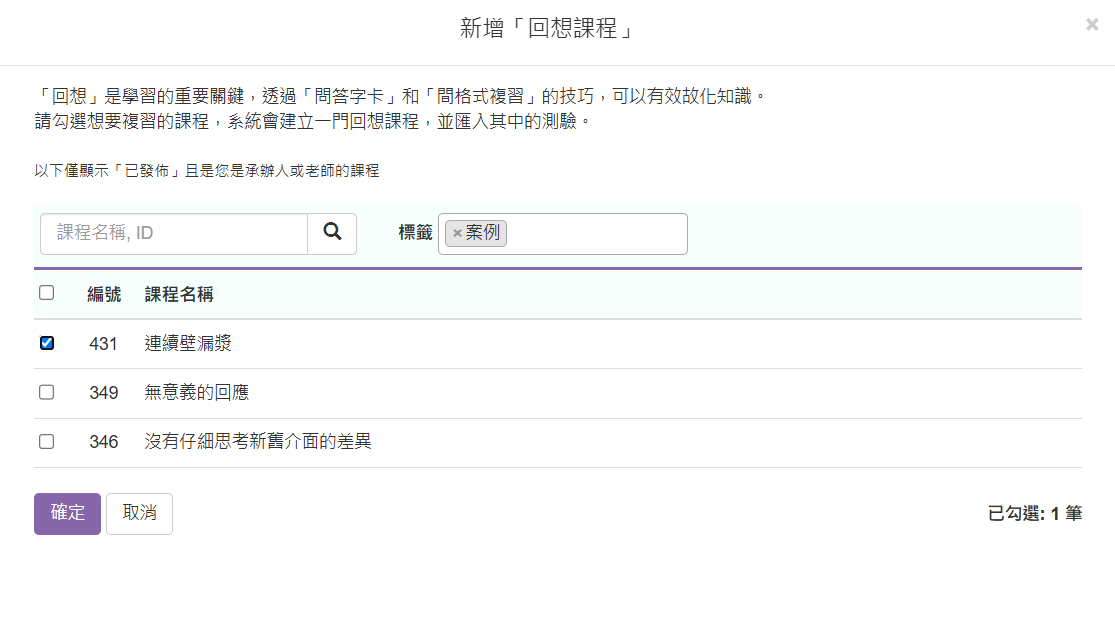Click the 編號 column header
Image resolution: width=1115 pixels, height=620 pixels.
(x=104, y=294)
